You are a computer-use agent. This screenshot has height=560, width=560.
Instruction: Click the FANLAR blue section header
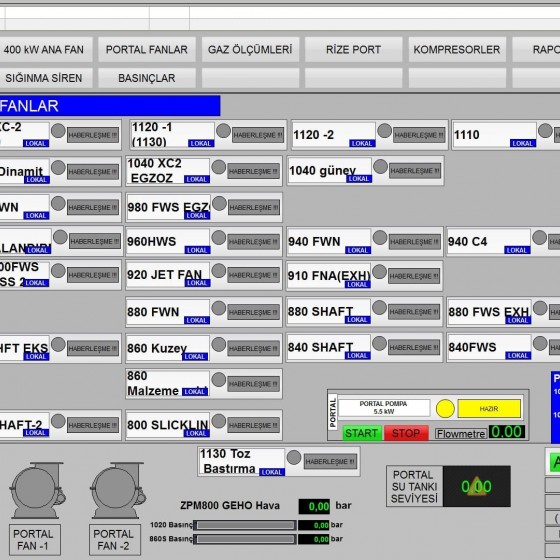[x=110, y=106]
